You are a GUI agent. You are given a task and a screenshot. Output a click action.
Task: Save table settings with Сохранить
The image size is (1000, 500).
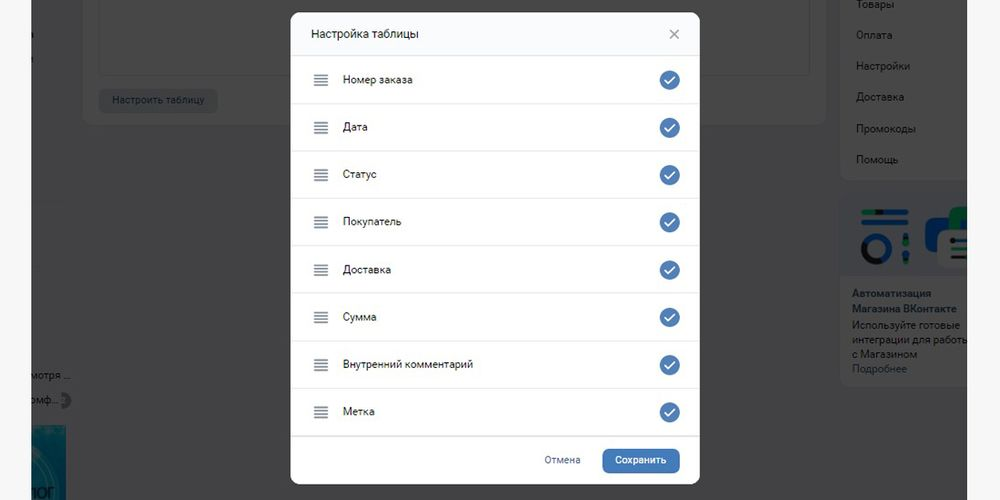click(640, 460)
